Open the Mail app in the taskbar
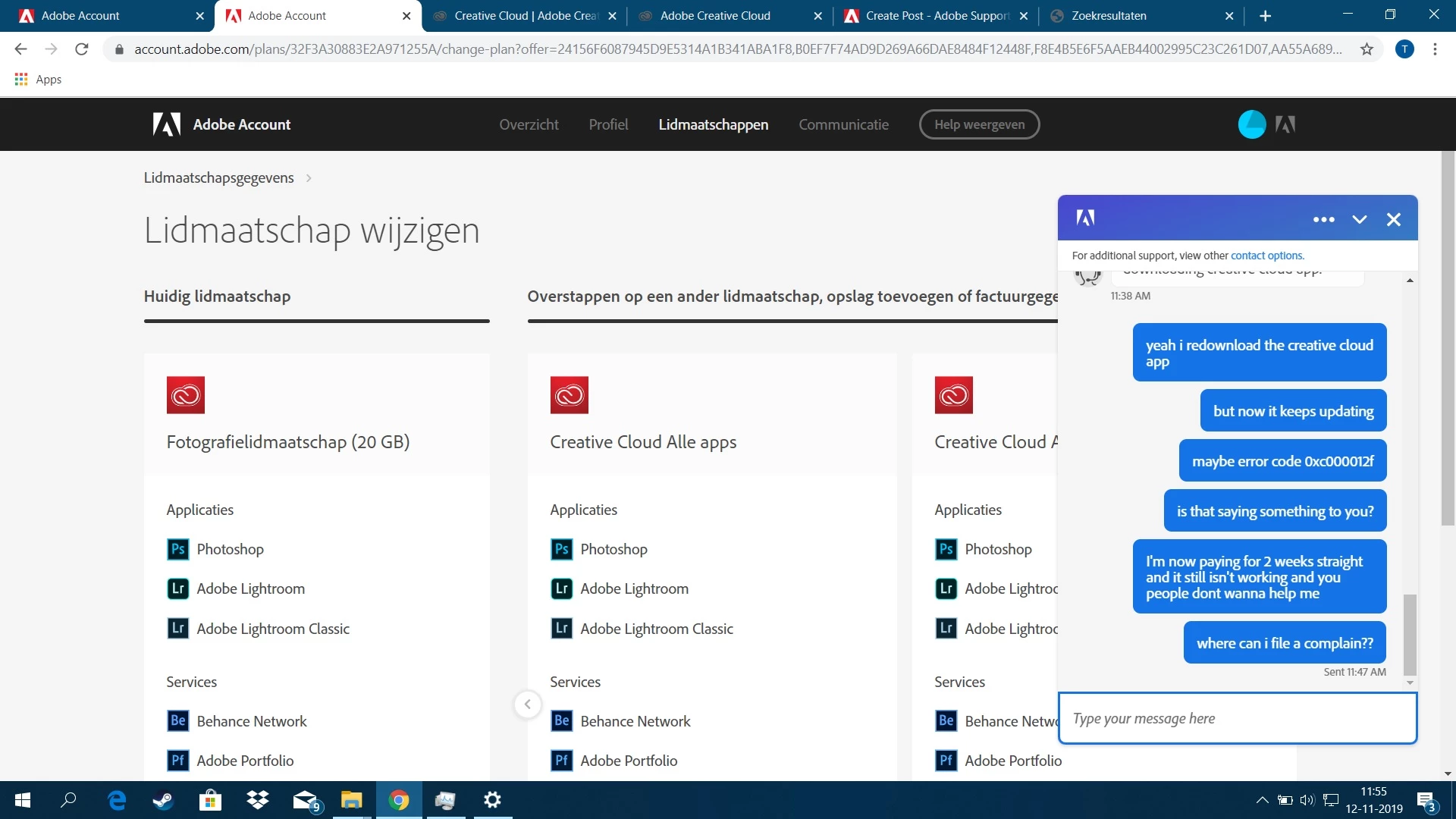Screen dimensions: 1456x819 (305, 800)
